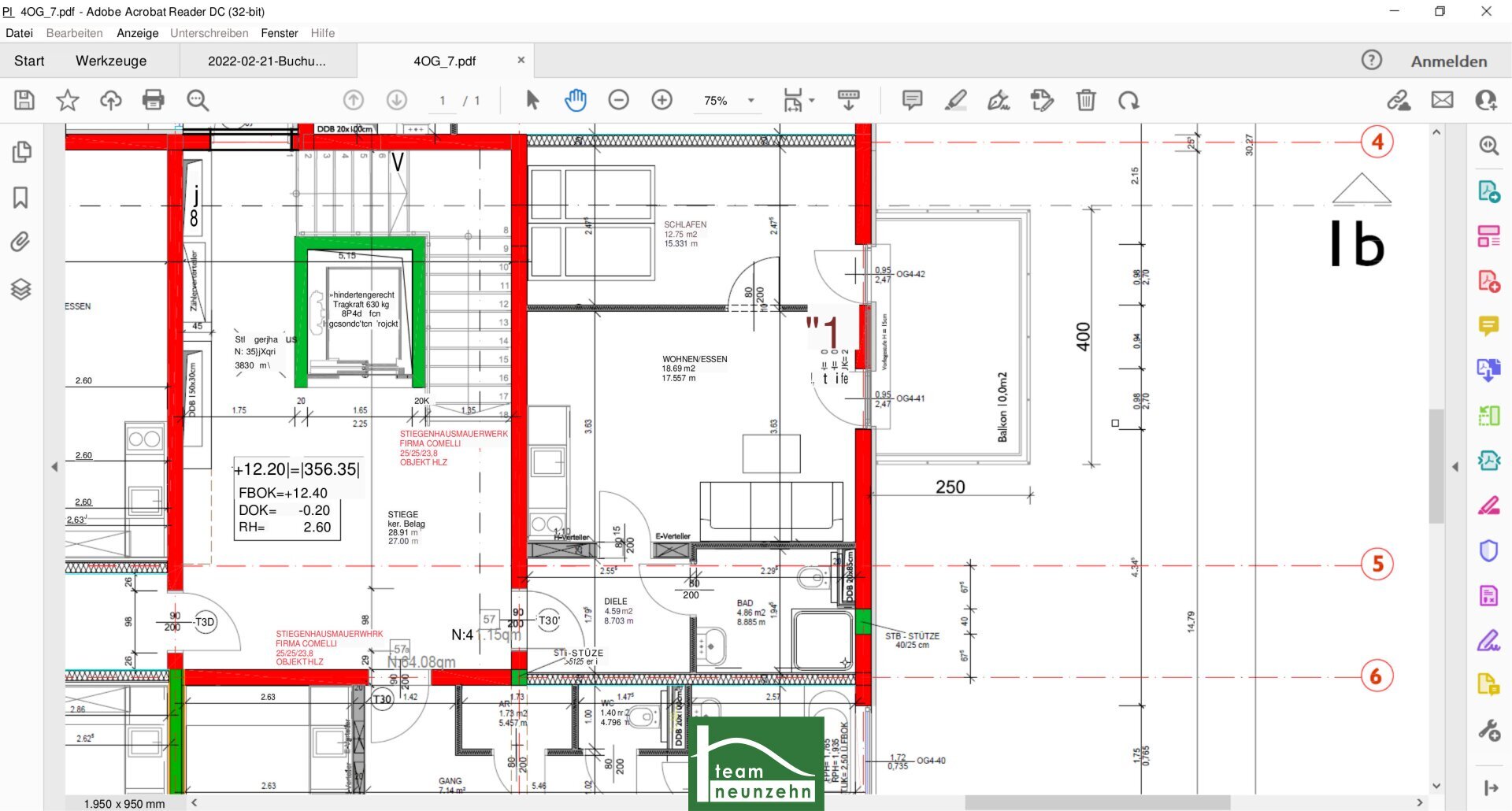This screenshot has width=1512, height=811.
Task: Open the page thumbnails panel
Action: tap(21, 151)
